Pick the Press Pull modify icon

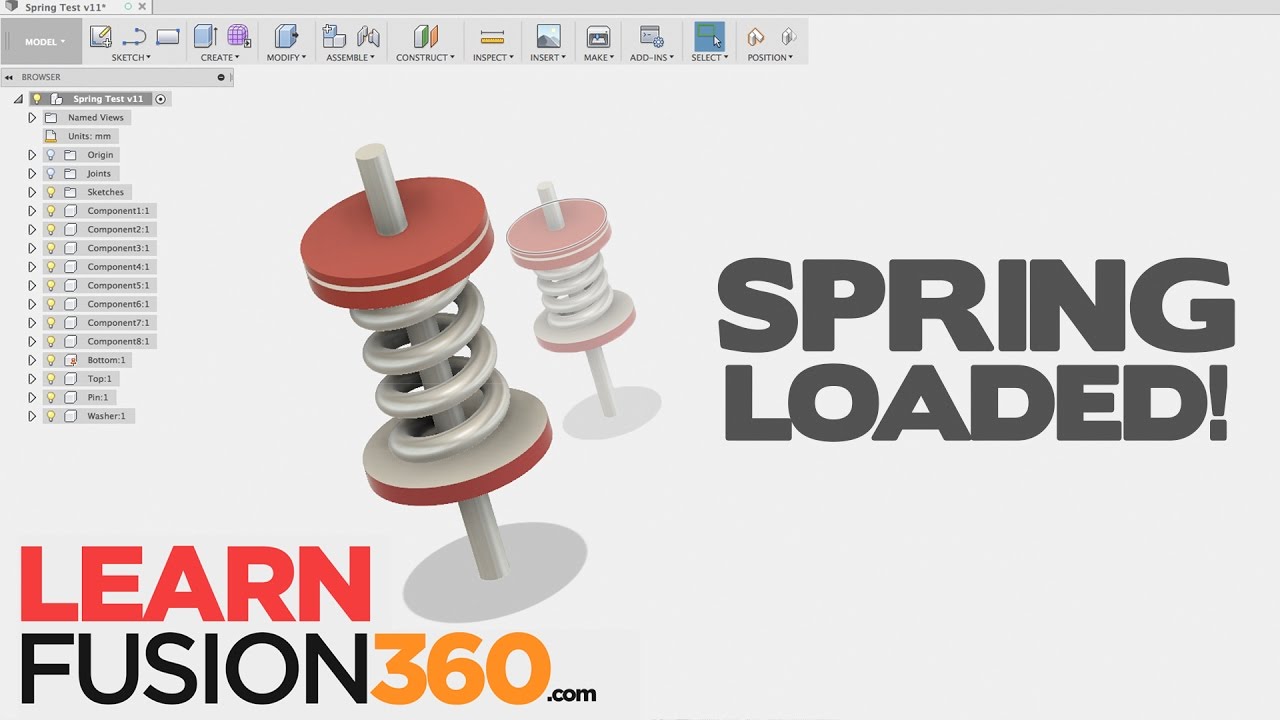click(x=286, y=37)
